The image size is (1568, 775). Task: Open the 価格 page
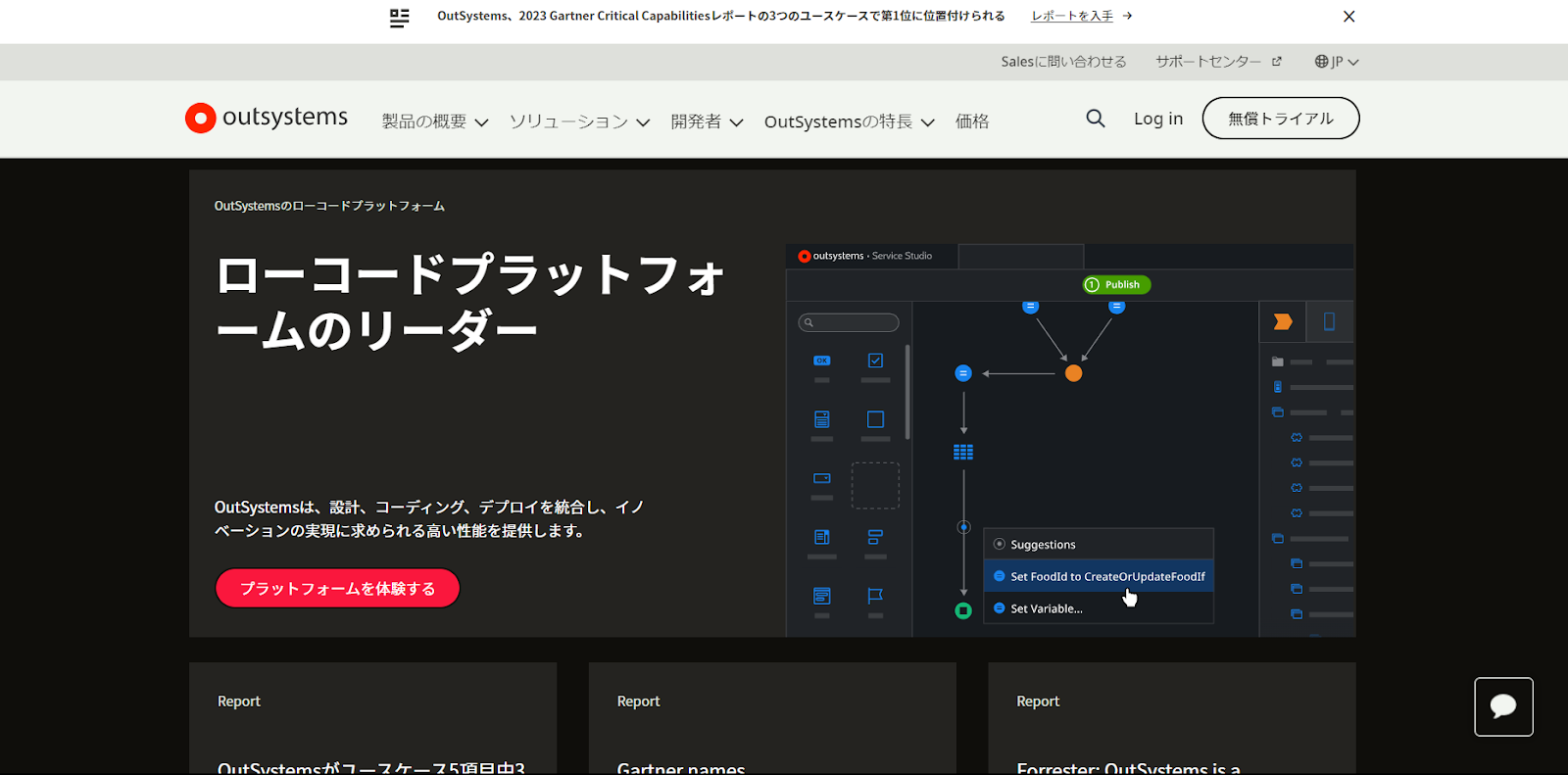click(x=972, y=121)
